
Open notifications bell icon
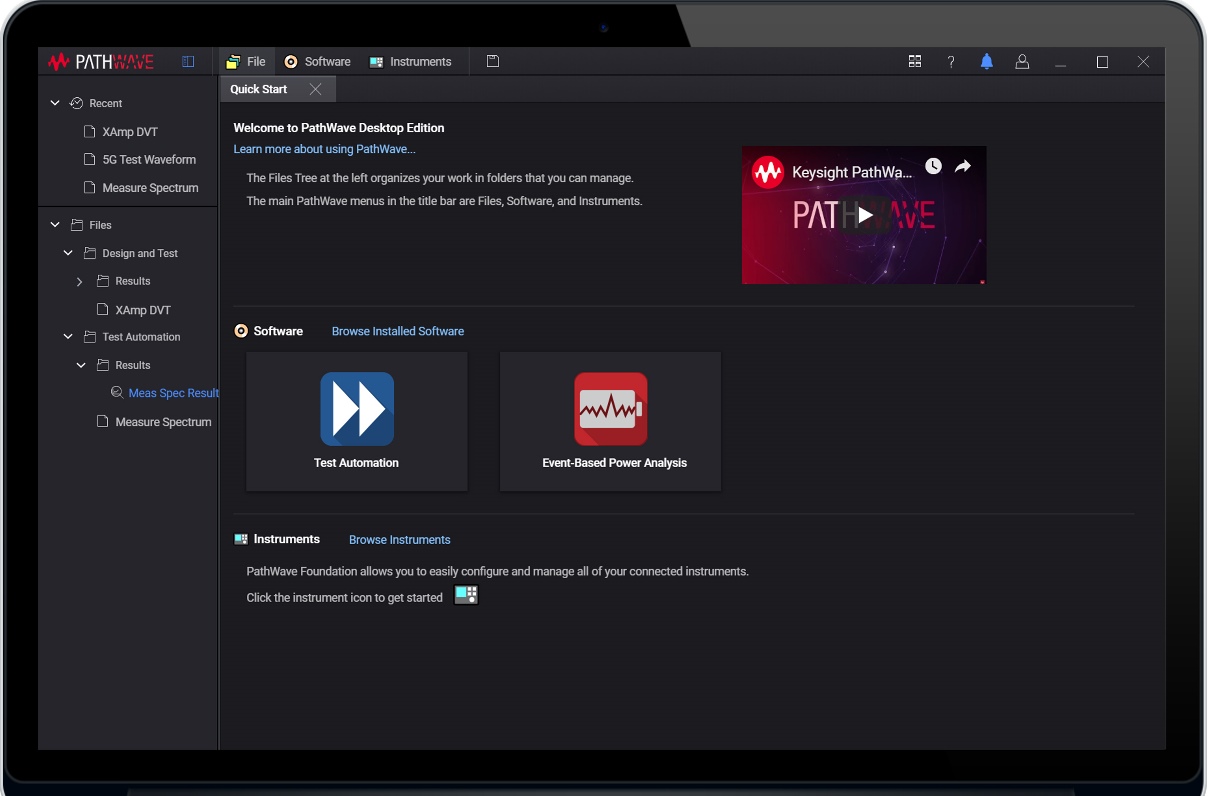click(x=986, y=62)
